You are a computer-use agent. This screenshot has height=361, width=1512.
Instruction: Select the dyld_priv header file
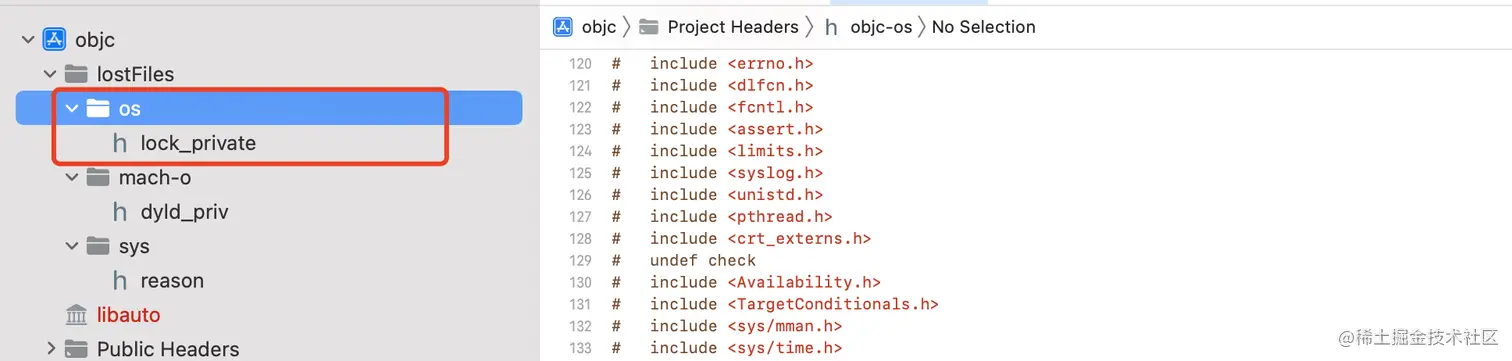click(185, 212)
